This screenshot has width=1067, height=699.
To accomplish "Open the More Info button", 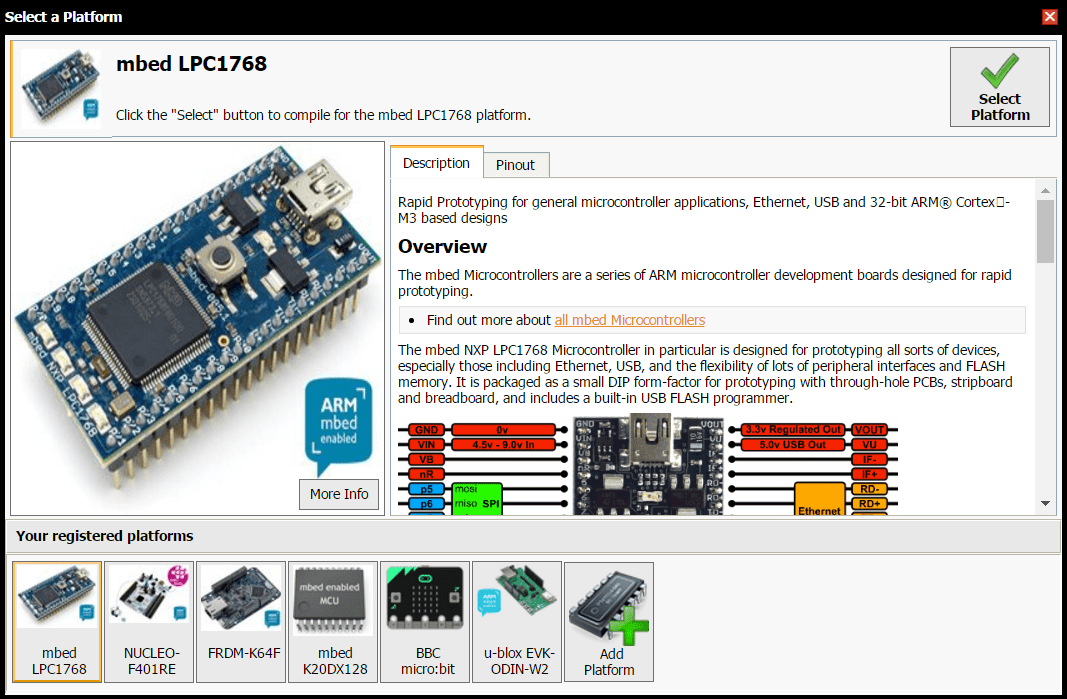I will [339, 494].
